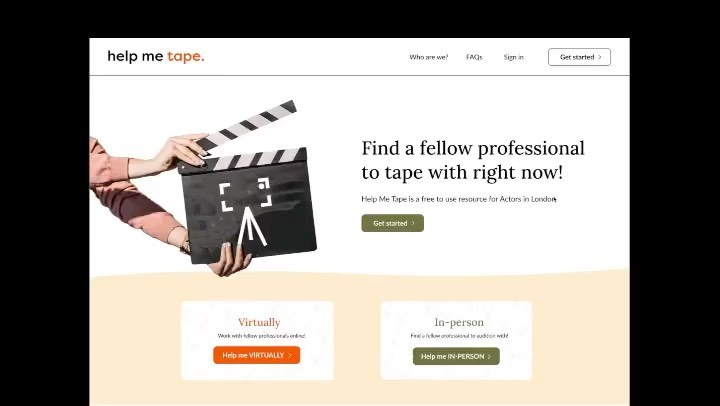
Task: Click the white tripod icon on clapperboard
Action: pos(251,226)
